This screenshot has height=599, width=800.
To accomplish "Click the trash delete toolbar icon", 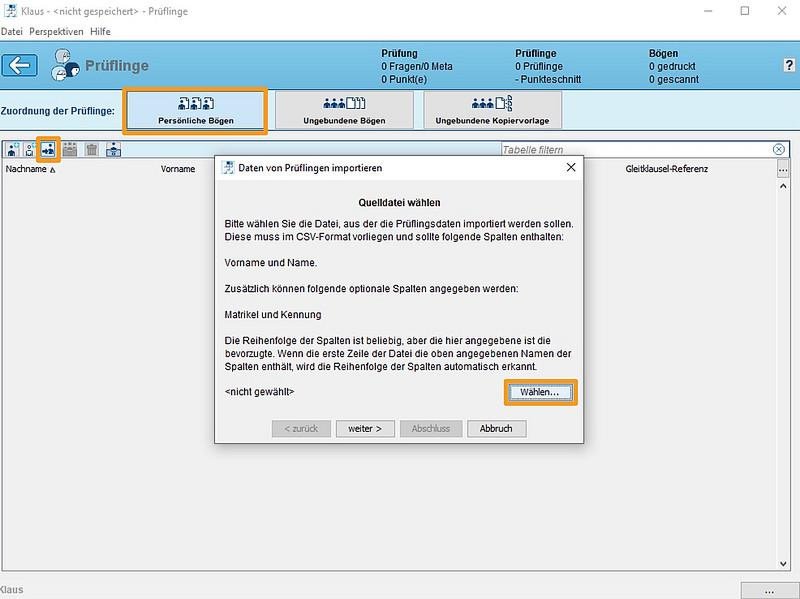I will click(91, 149).
